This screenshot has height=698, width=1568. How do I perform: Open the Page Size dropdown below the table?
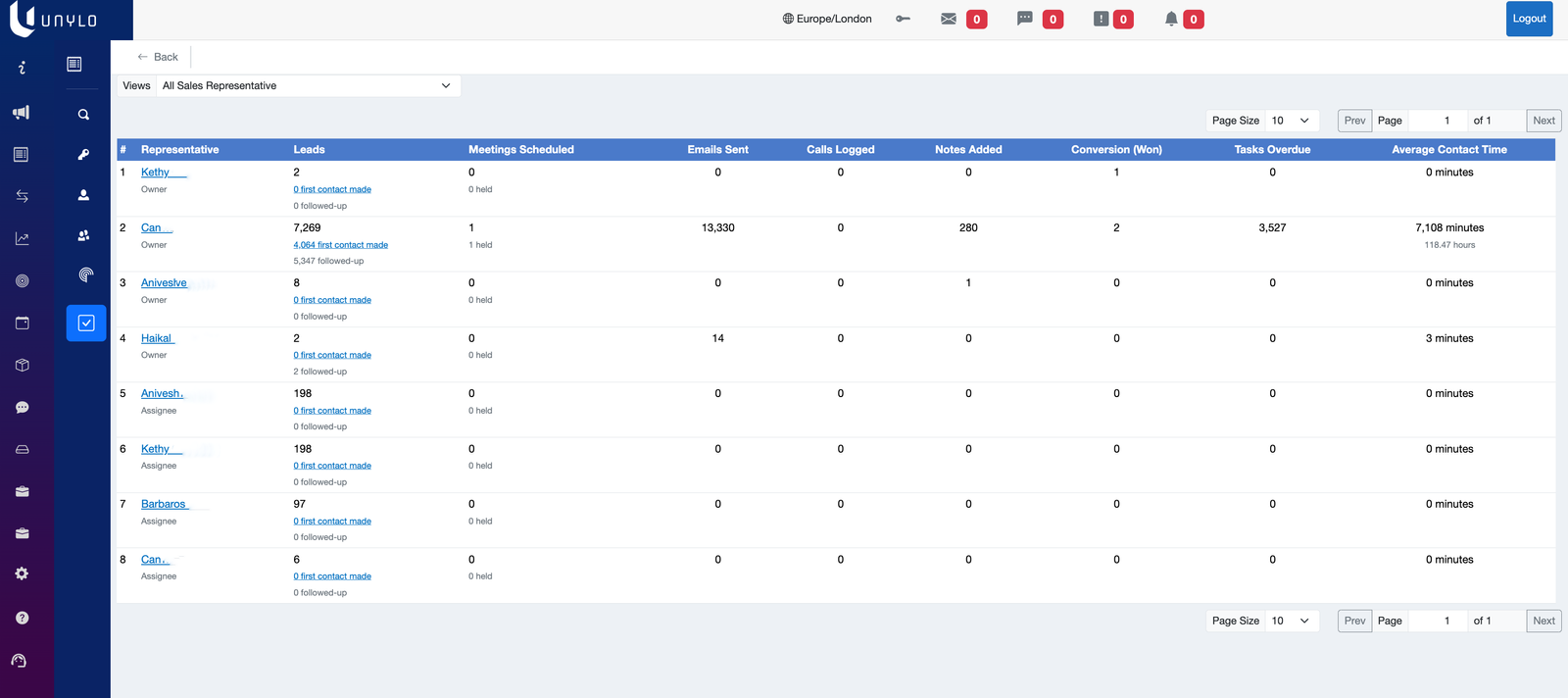1291,621
